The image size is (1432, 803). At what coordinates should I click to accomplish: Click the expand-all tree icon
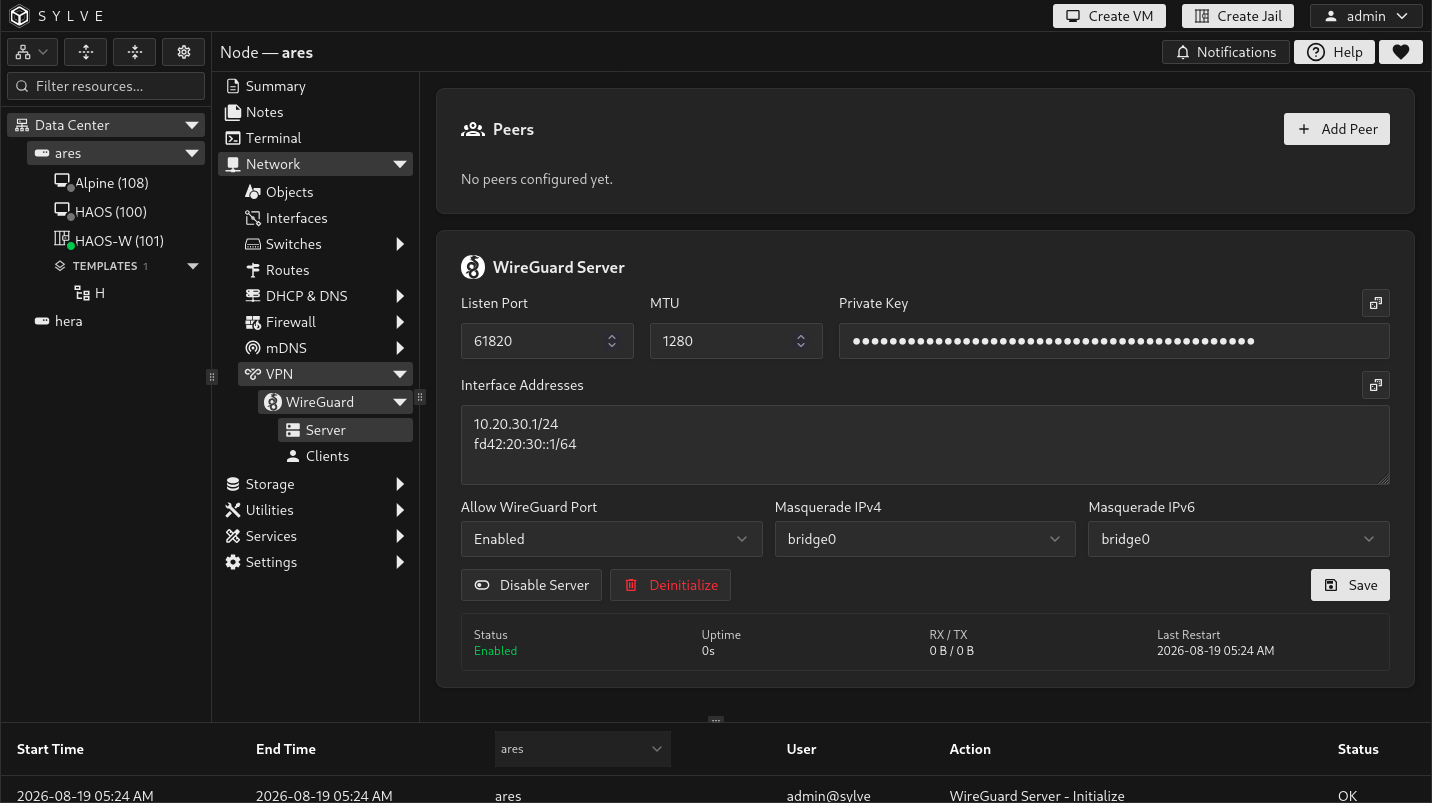[86, 52]
